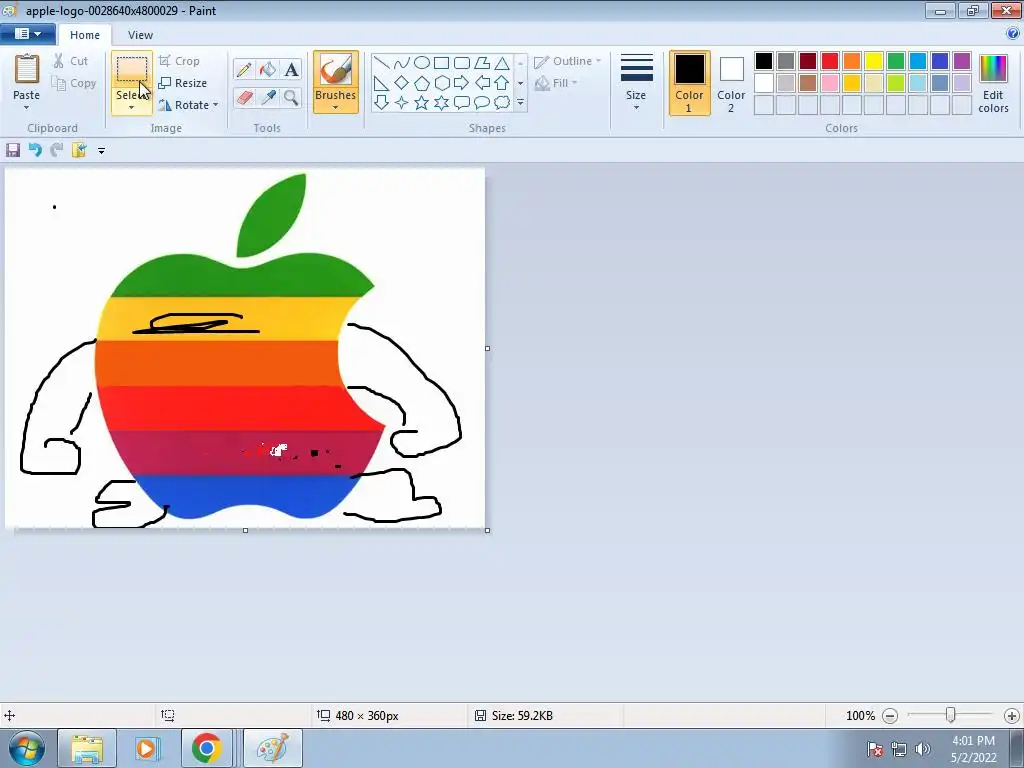Open the Rotate dropdown
The width and height of the screenshot is (1024, 768).
(188, 104)
